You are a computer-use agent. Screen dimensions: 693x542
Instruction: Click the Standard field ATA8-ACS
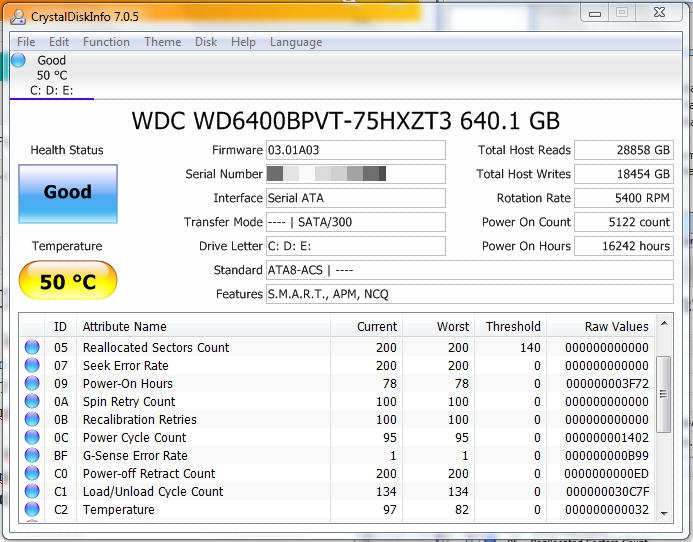470,270
